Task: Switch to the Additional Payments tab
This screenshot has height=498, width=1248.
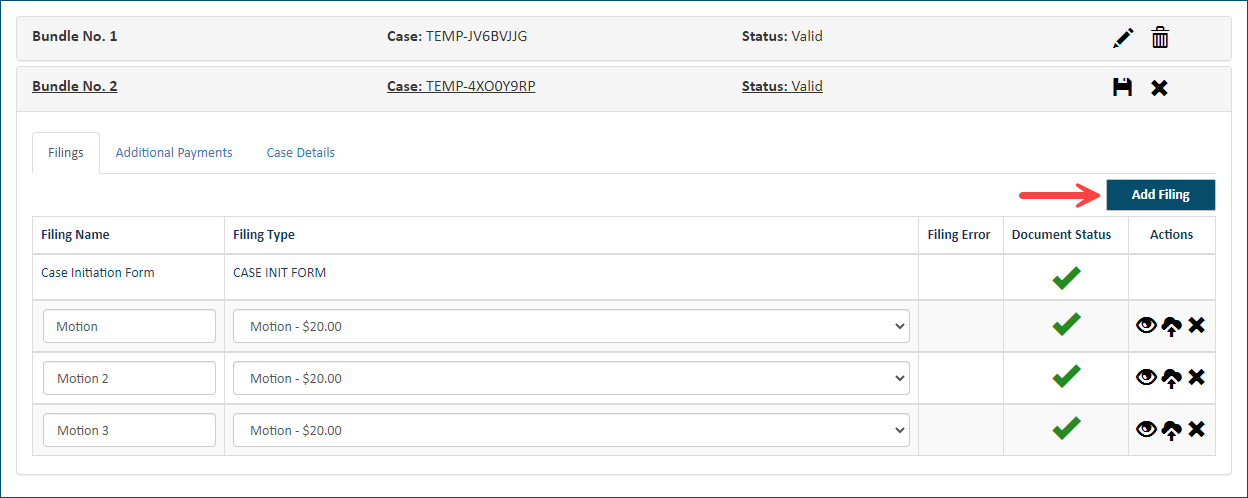Action: pyautogui.click(x=174, y=153)
